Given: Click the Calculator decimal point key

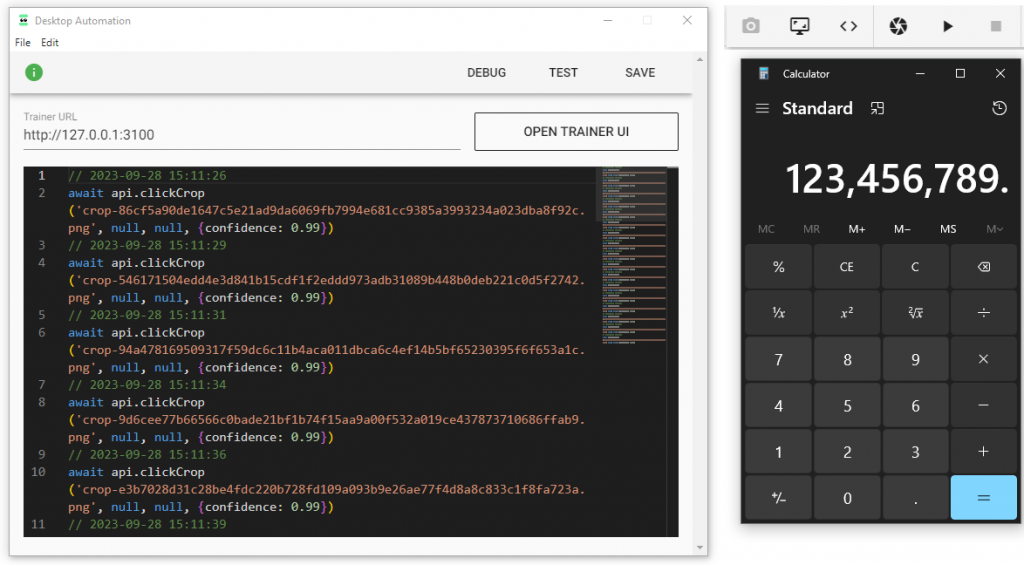Looking at the screenshot, I should tap(916, 498).
